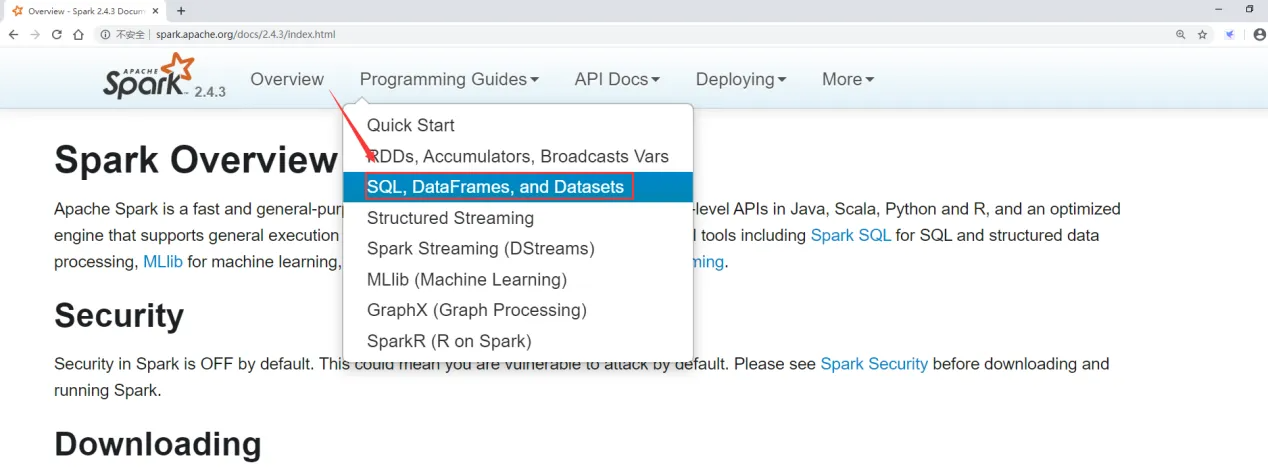1268x471 pixels.
Task: Select SQL, DataFrames, and Datasets
Action: 495,187
